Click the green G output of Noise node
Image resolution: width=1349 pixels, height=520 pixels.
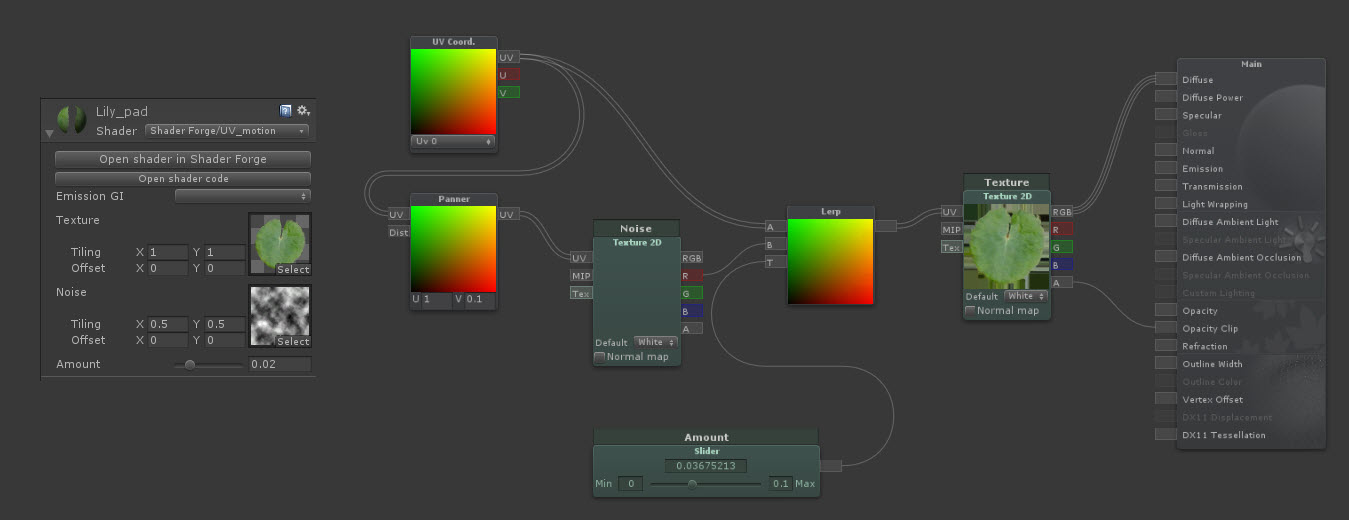point(692,294)
